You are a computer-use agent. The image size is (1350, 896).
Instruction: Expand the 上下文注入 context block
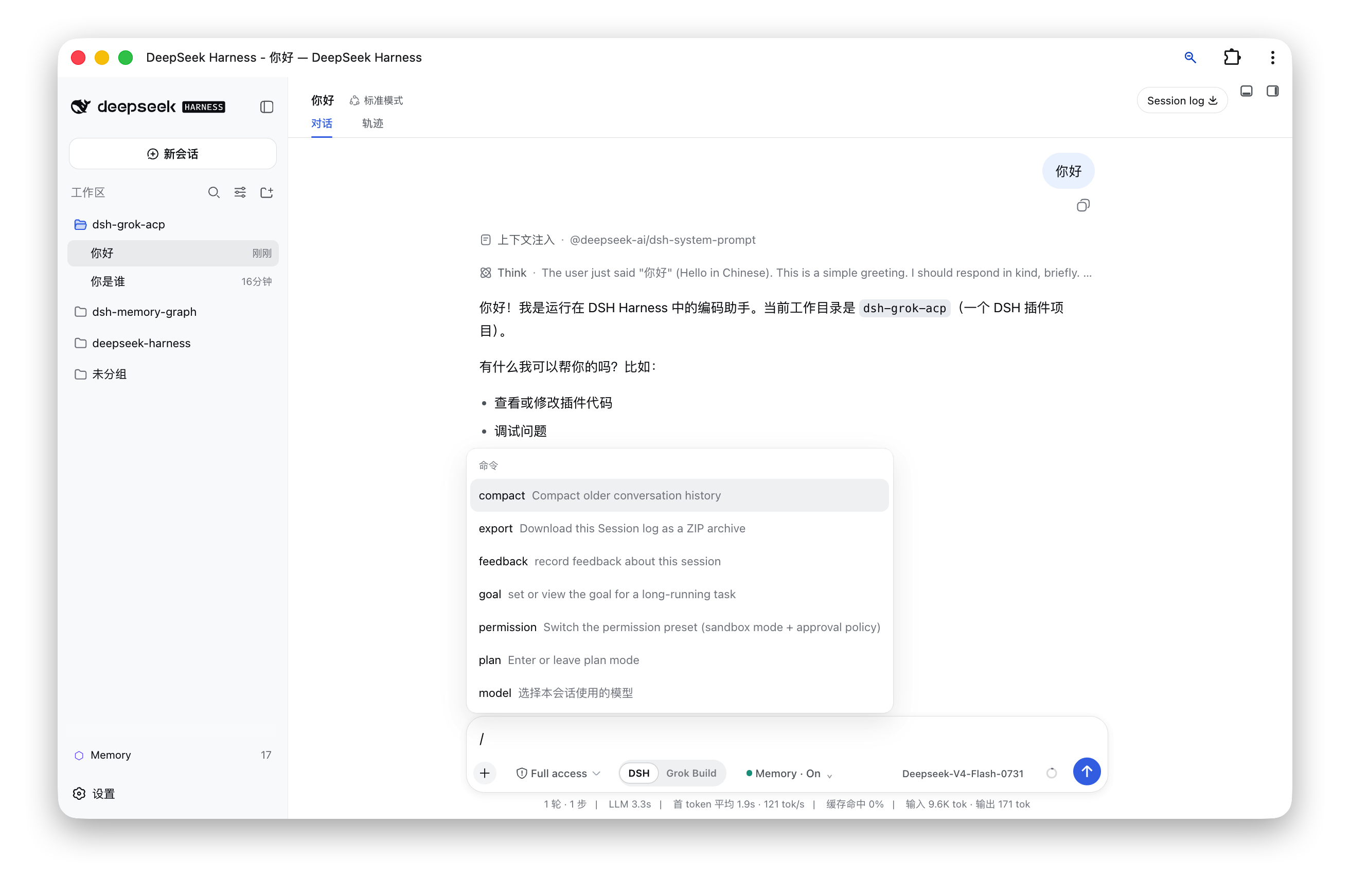[617, 240]
